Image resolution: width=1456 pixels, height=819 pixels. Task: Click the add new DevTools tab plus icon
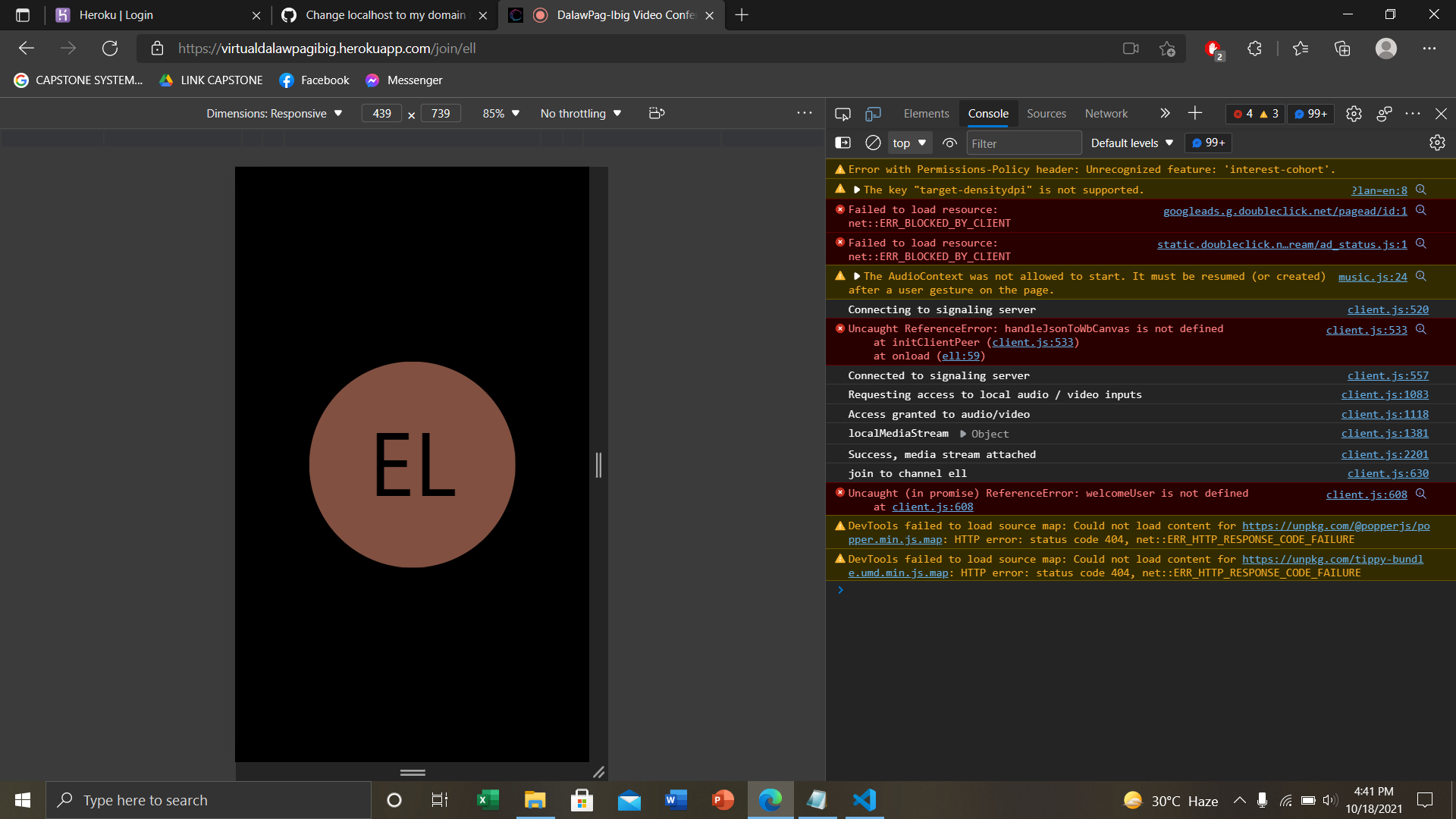[1195, 113]
